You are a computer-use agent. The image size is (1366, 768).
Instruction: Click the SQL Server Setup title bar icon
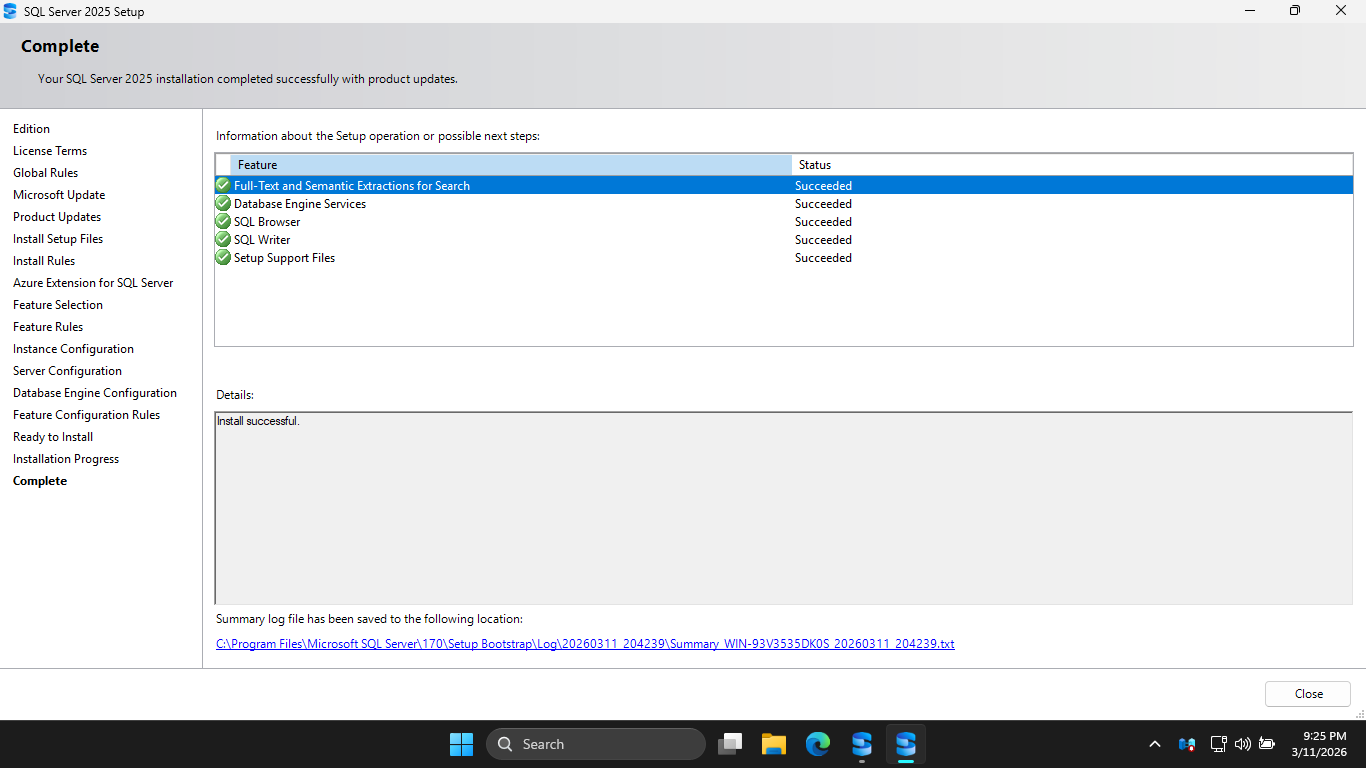10,11
